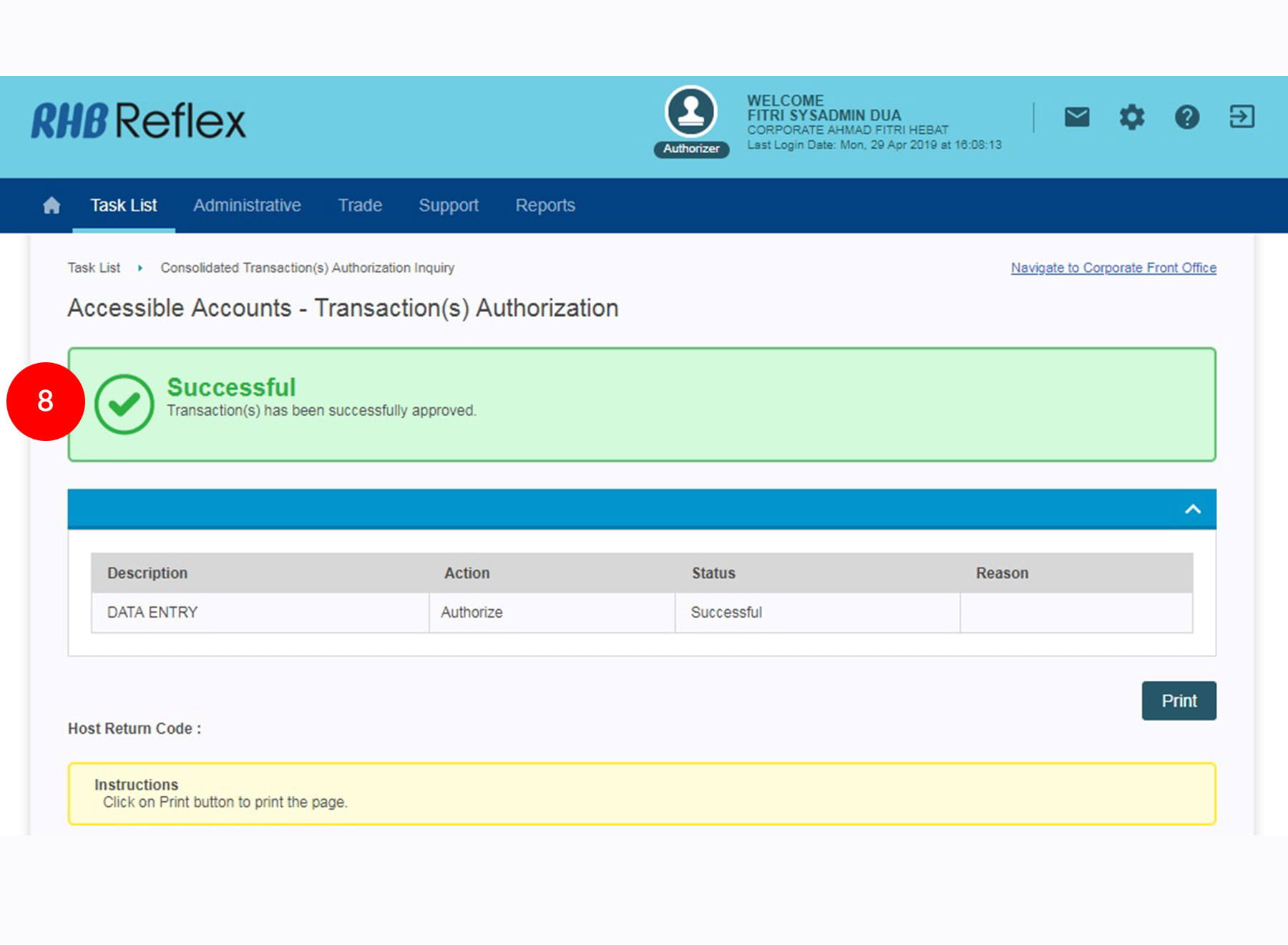Open the Support menu
Viewport: 1288px width, 945px height.
[449, 205]
